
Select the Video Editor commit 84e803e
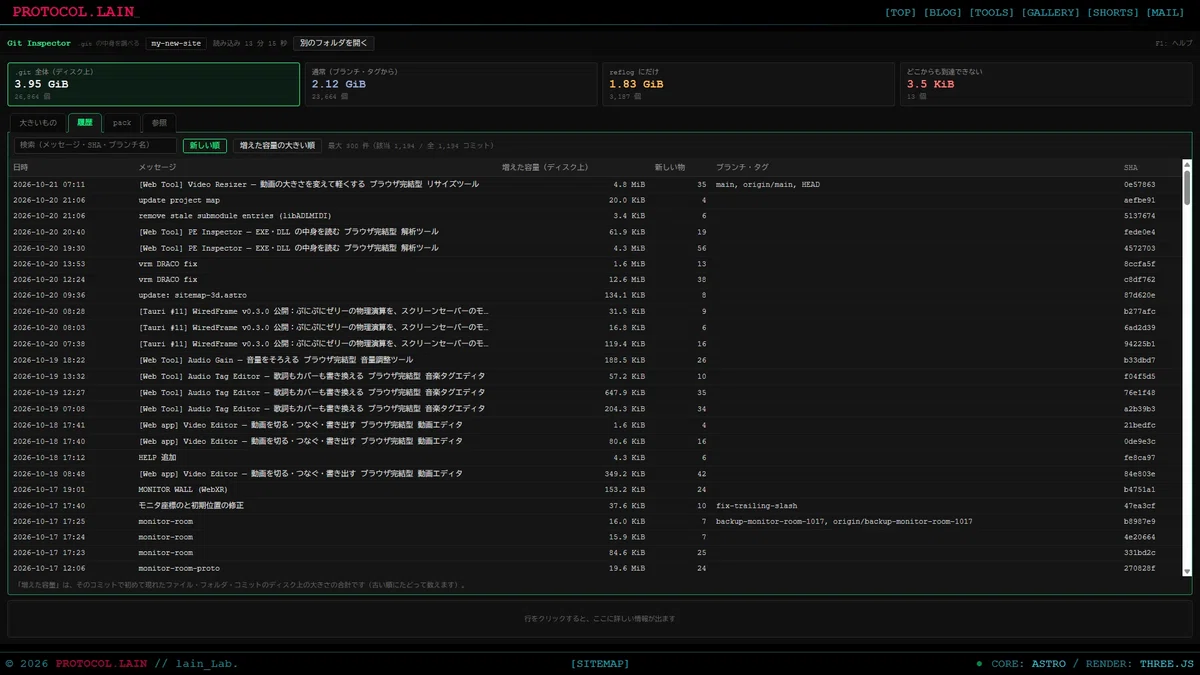[595, 473]
